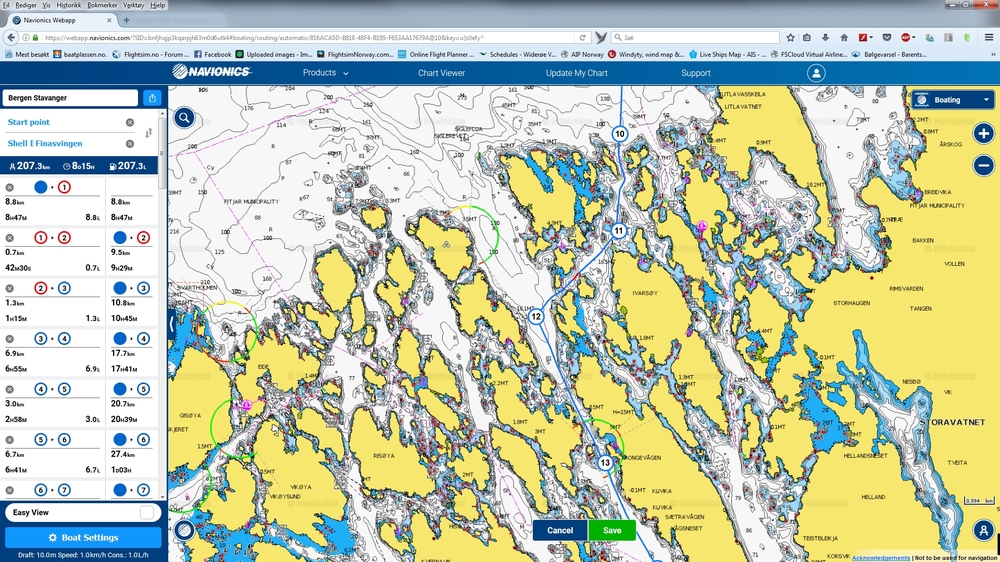Screen dimensions: 1000x562
Task: Select waypoint 11 marker on map
Action: [619, 231]
